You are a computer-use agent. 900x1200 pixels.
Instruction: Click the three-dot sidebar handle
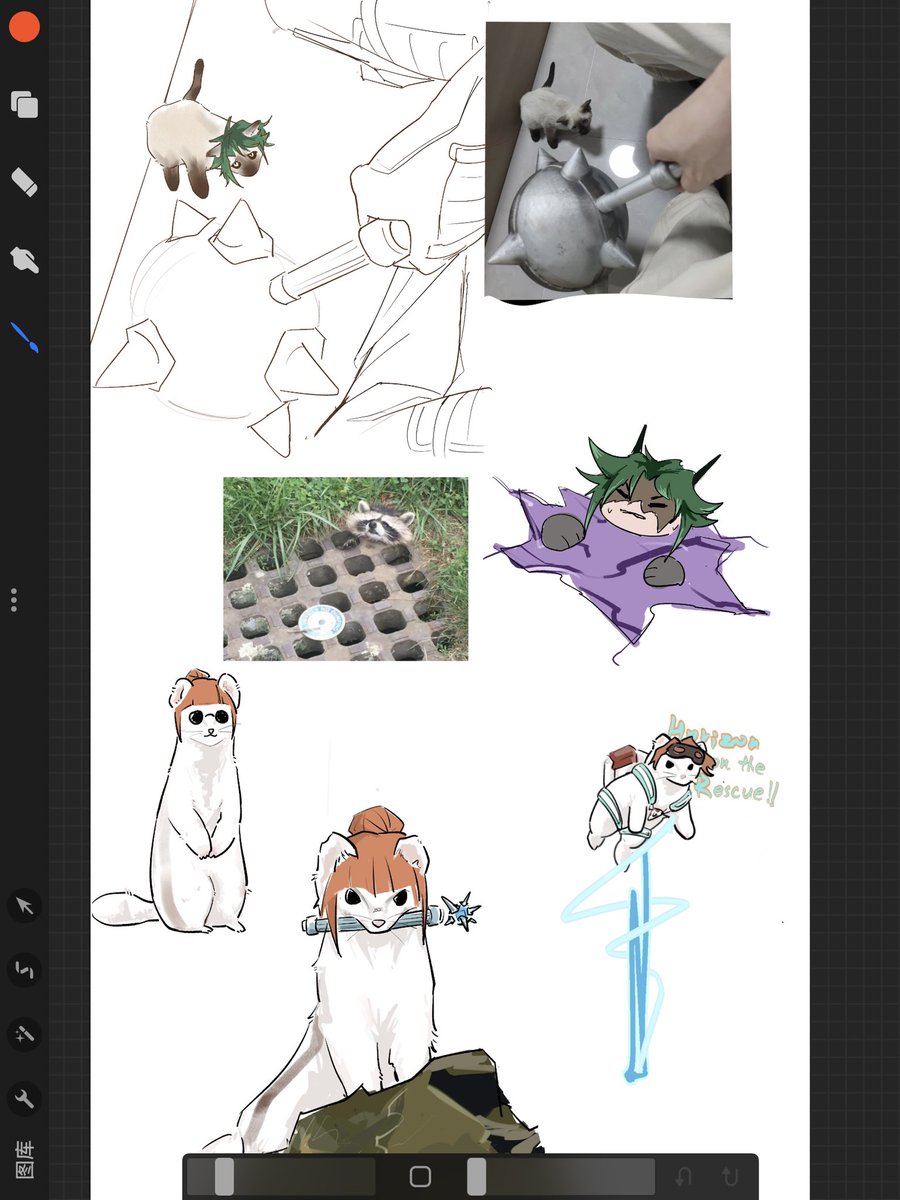coord(14,600)
